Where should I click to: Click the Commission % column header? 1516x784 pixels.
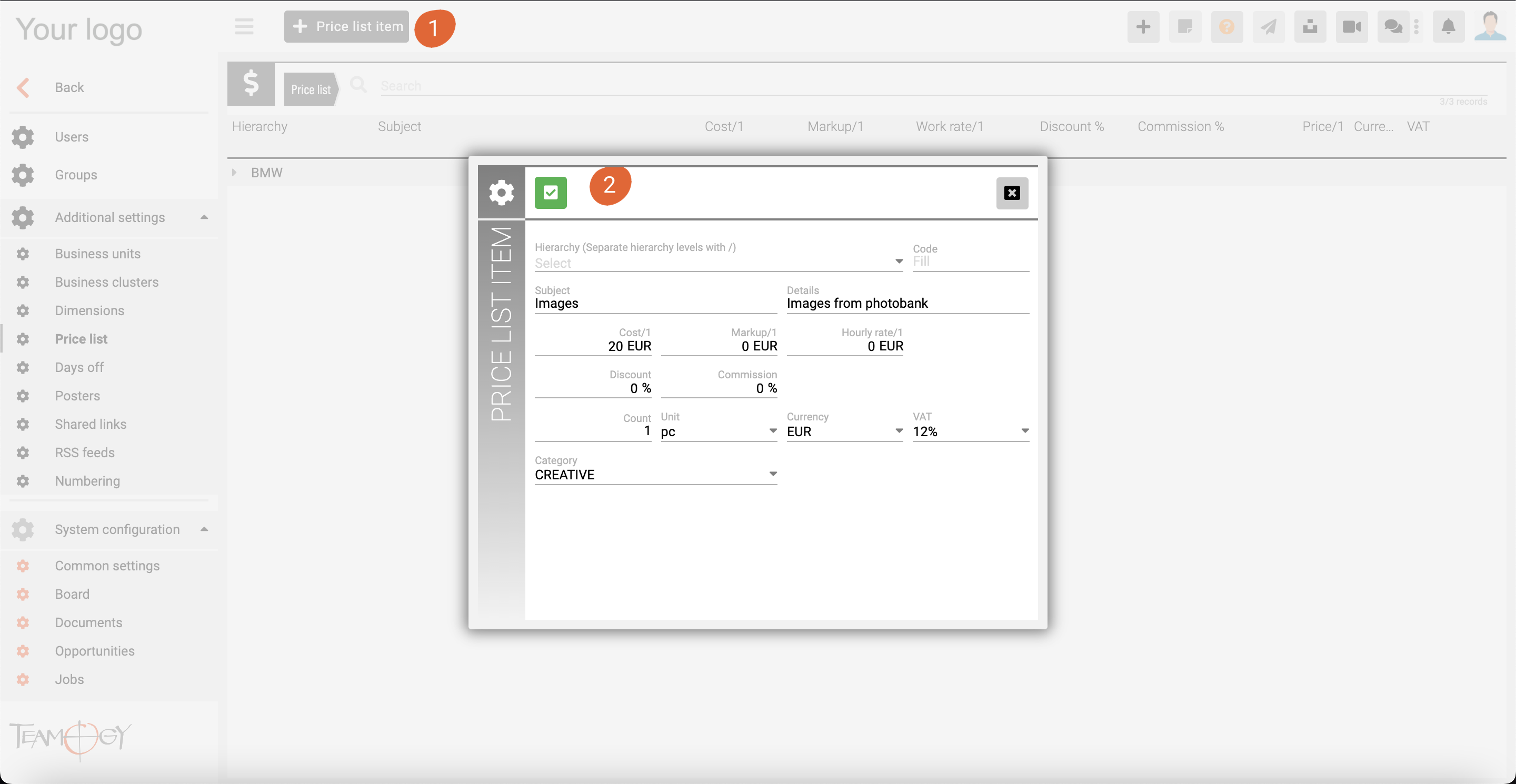[x=1180, y=126]
